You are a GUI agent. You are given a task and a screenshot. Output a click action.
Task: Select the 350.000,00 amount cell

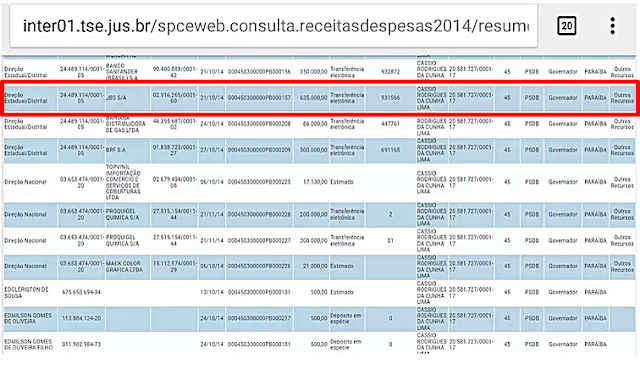(311, 72)
